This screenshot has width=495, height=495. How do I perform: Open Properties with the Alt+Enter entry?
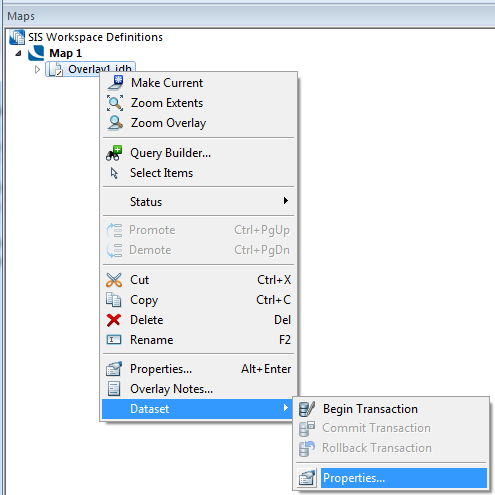tap(198, 369)
